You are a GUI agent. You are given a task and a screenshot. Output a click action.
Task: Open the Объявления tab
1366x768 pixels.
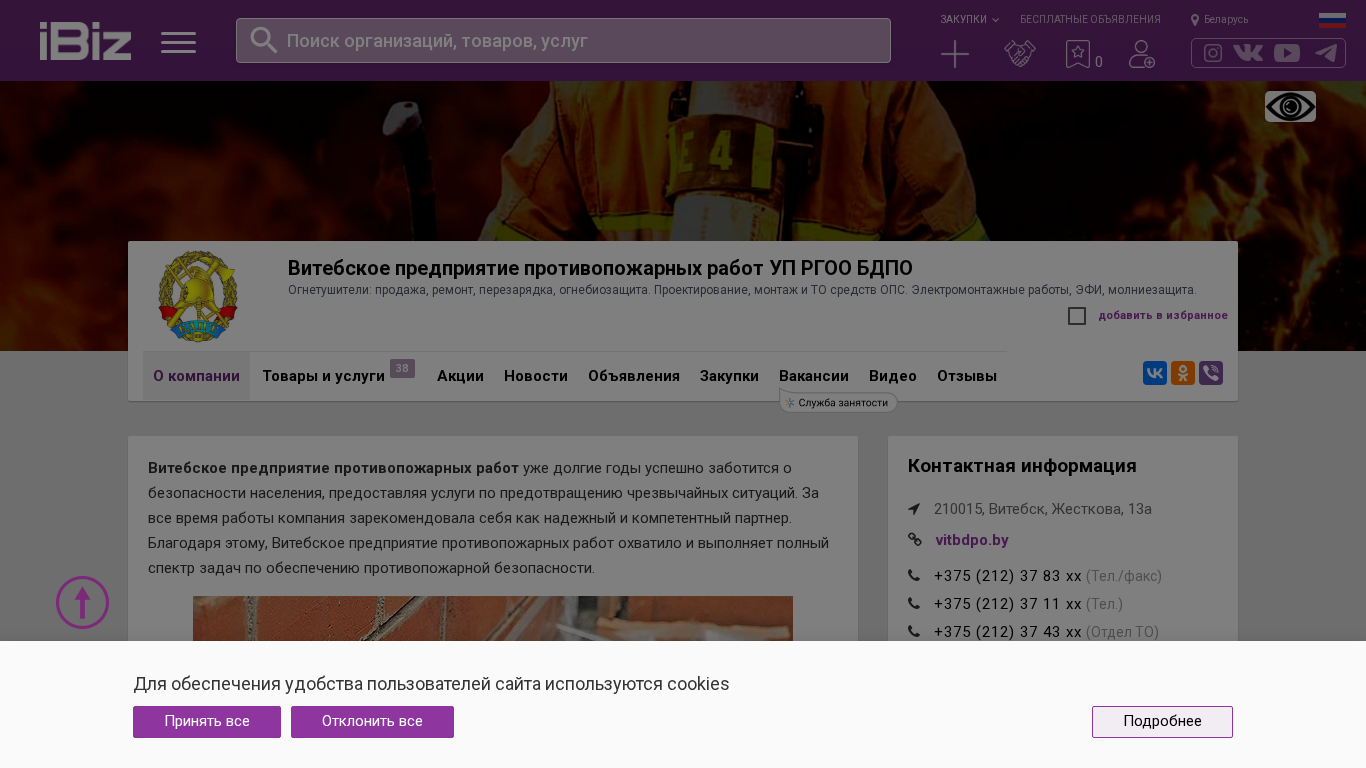click(x=634, y=376)
